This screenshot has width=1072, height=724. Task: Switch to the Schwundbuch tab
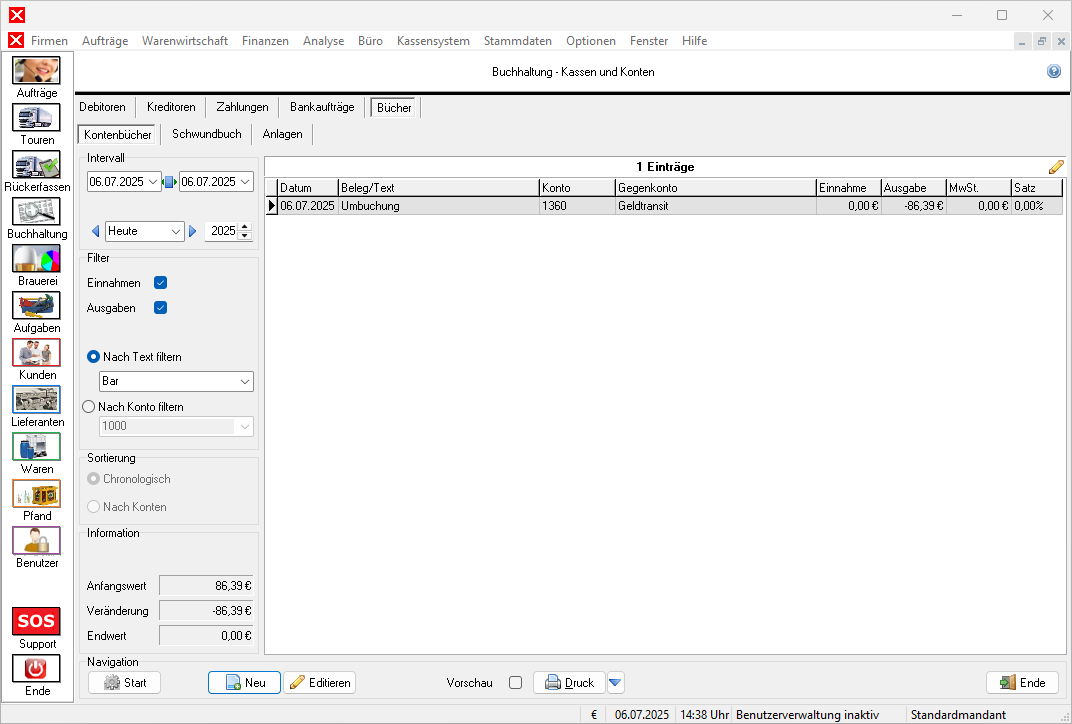coord(206,134)
